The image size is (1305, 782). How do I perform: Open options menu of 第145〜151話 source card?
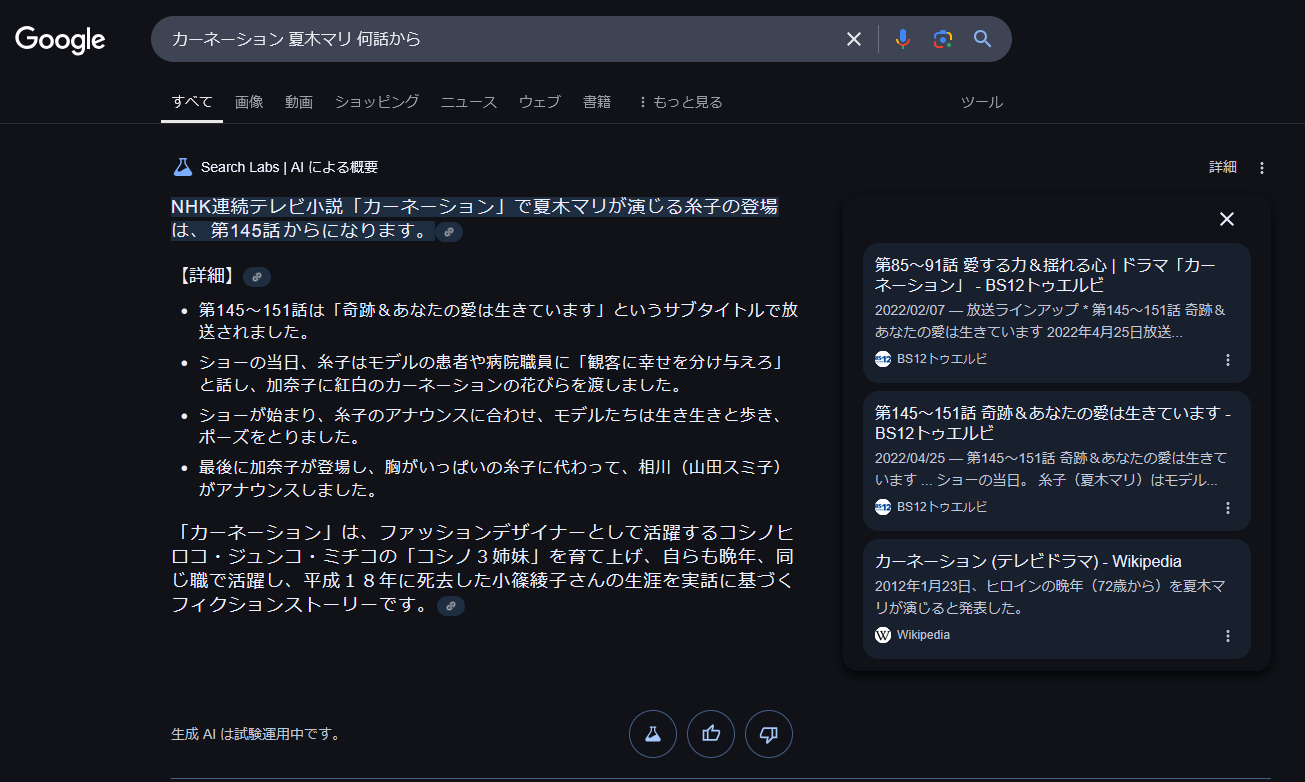point(1228,508)
